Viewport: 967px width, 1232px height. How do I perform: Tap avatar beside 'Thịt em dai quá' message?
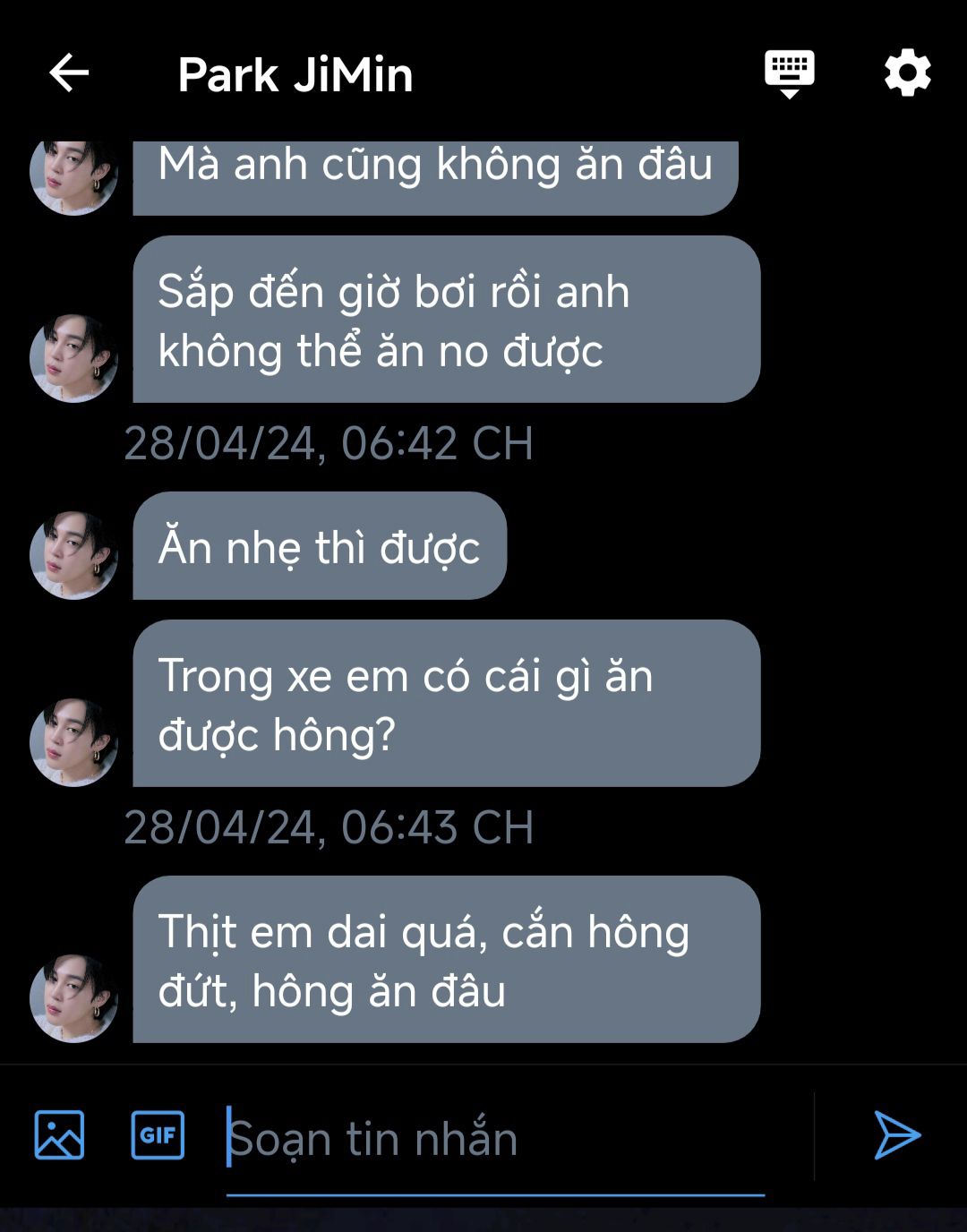[x=73, y=998]
